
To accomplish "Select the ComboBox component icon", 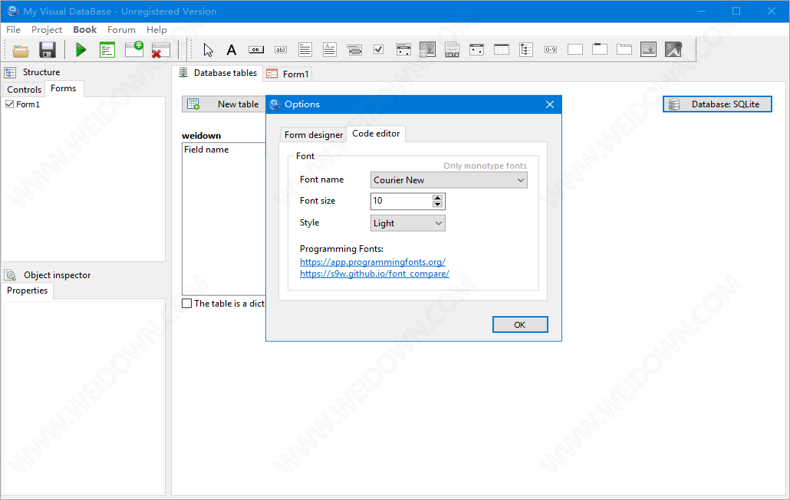I will point(354,49).
